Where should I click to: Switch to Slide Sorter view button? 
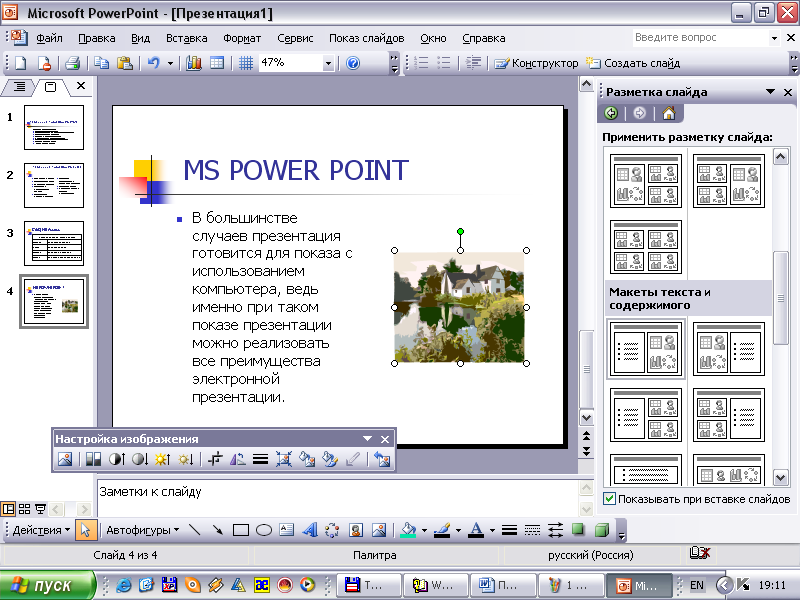click(x=24, y=509)
